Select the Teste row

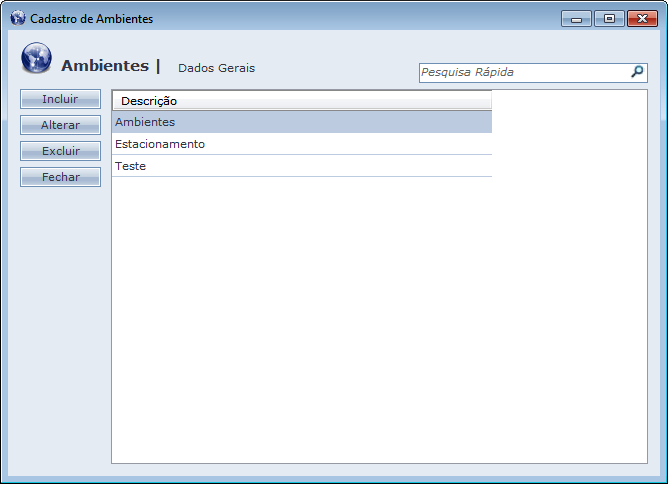pyautogui.click(x=300, y=166)
